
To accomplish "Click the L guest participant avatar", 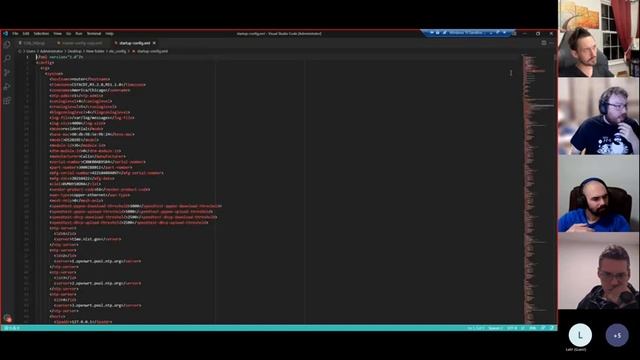I will coord(580,335).
